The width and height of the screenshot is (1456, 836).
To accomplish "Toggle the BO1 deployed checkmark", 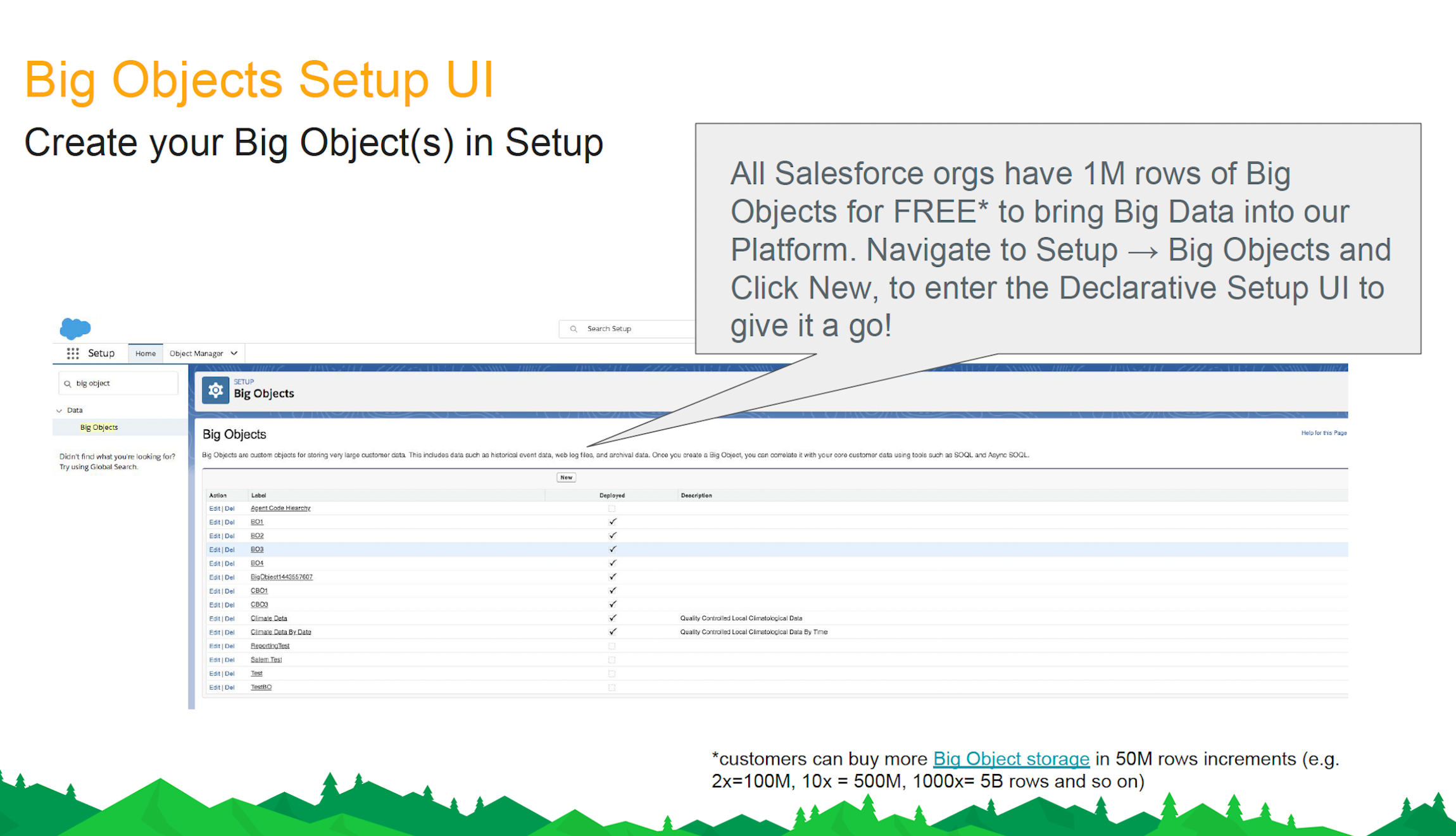I will coord(612,522).
